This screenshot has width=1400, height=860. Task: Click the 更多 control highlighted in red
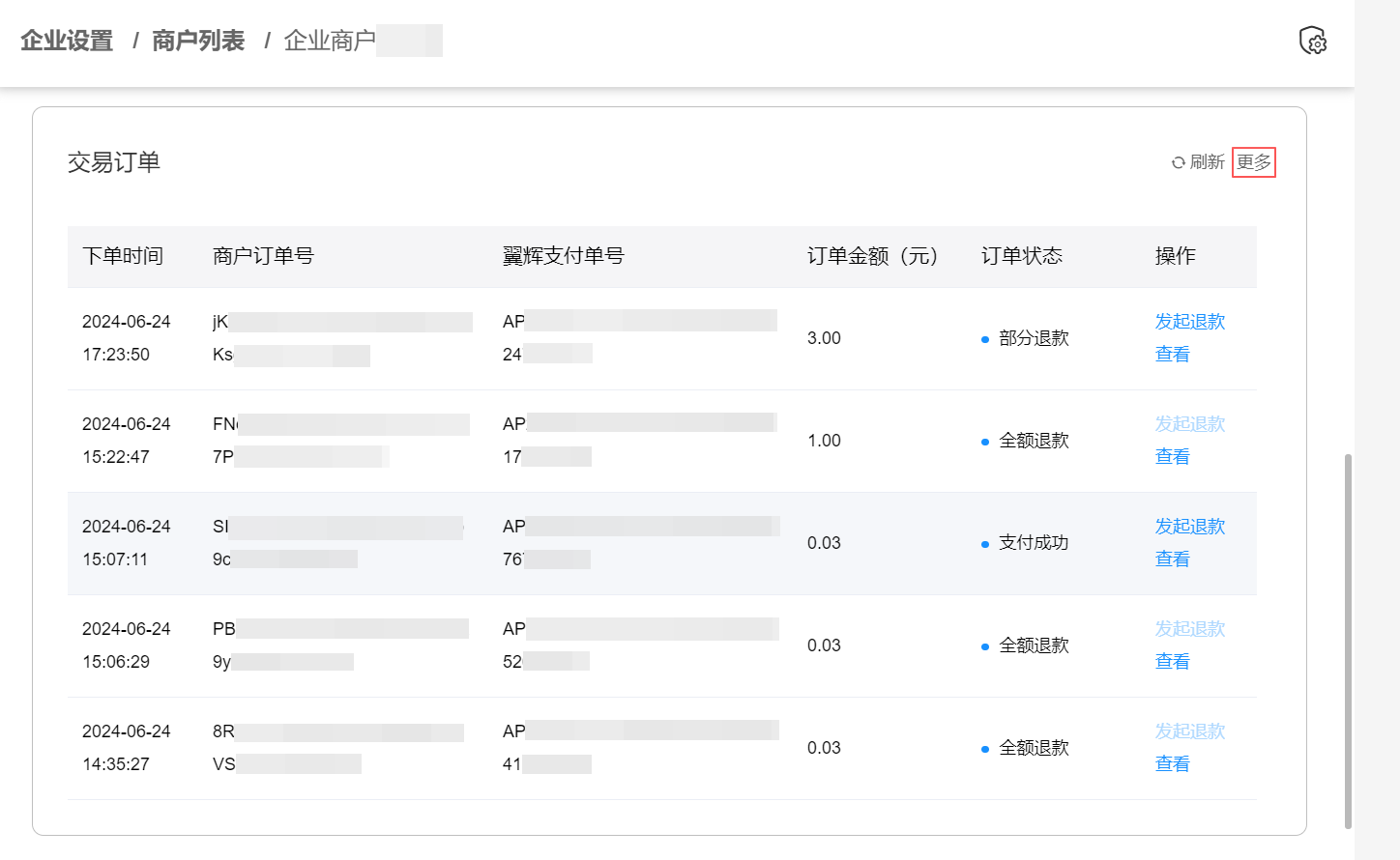point(1254,162)
